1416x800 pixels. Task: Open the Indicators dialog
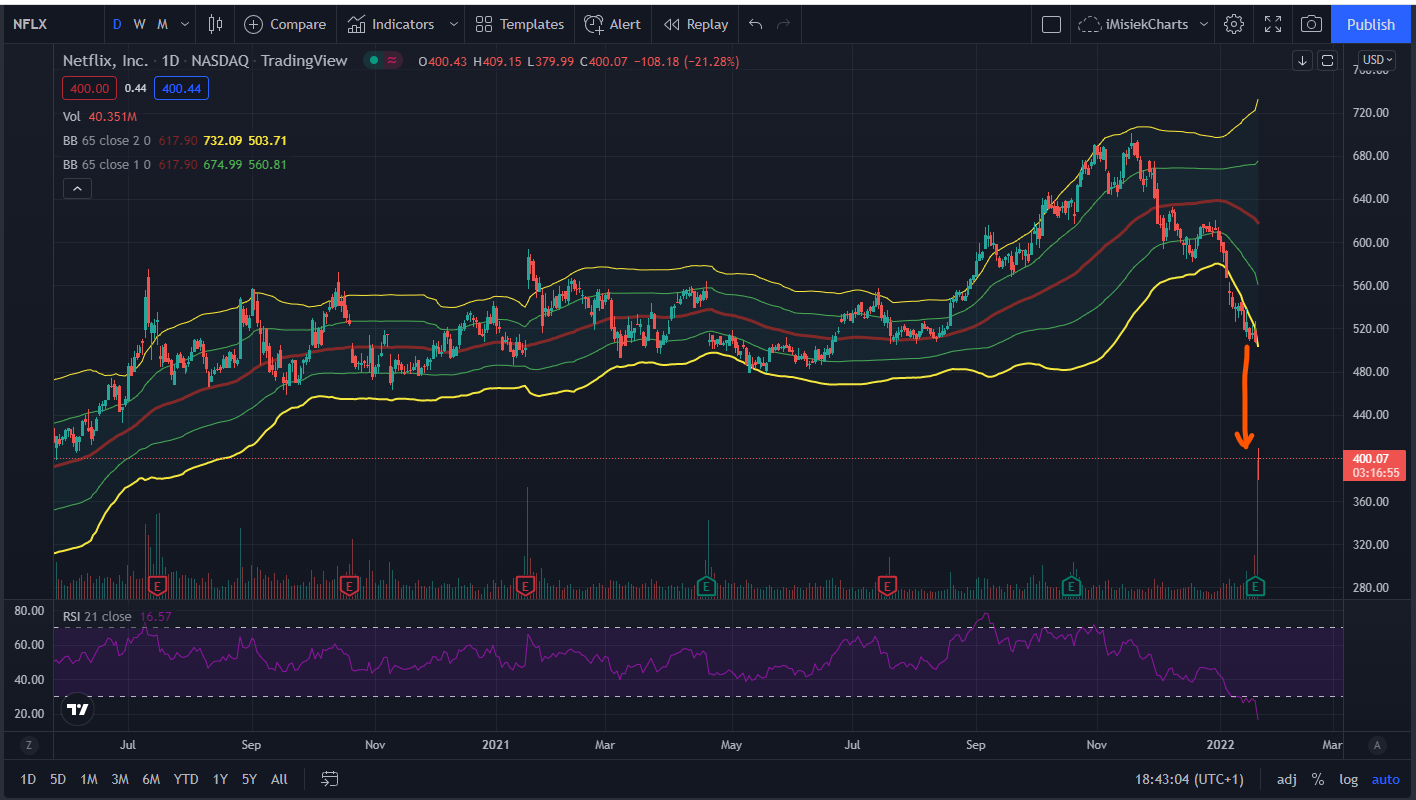(391, 24)
